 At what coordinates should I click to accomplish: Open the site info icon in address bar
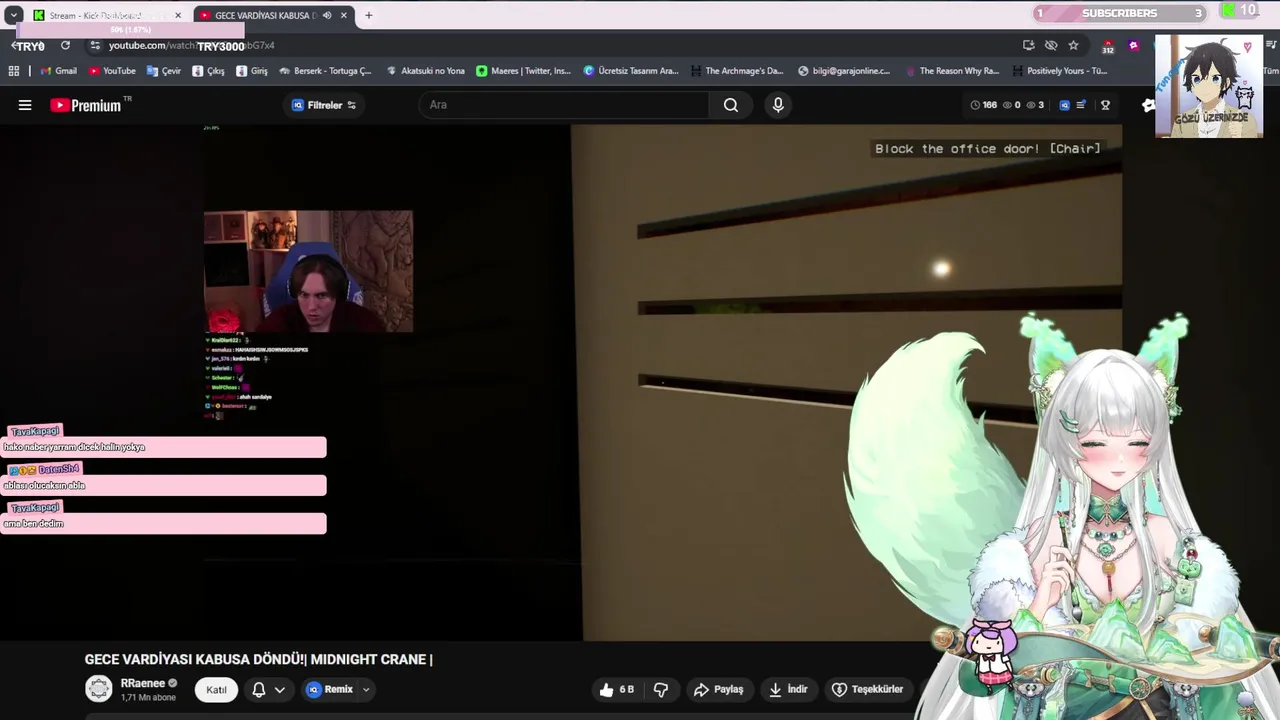[95, 45]
